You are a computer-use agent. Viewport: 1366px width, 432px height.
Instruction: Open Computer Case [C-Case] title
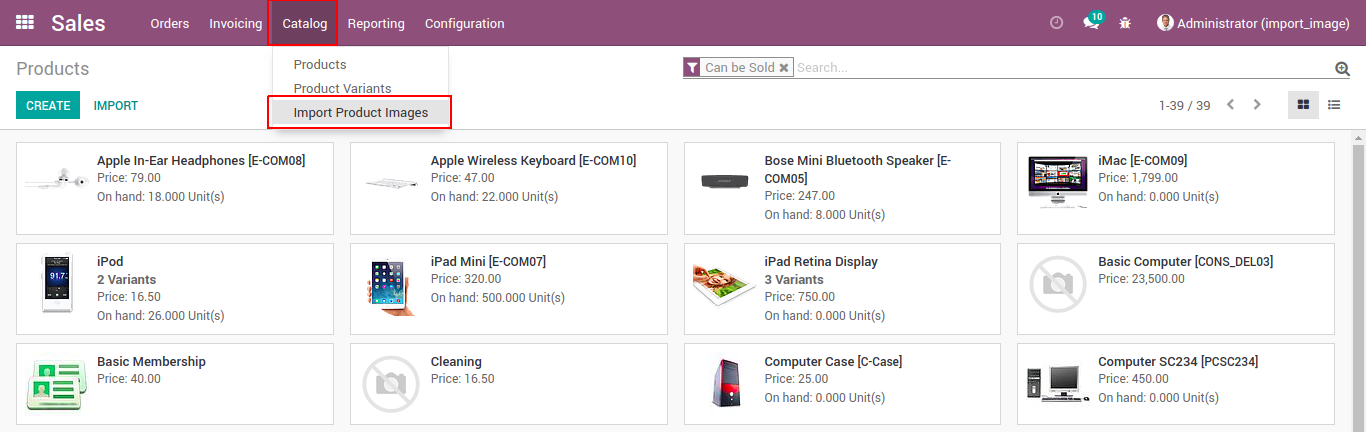pyautogui.click(x=833, y=361)
